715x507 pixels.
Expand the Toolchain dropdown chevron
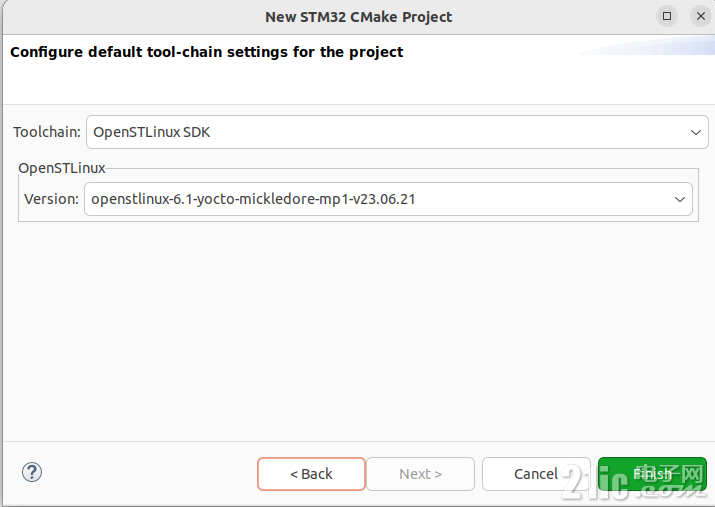point(695,132)
